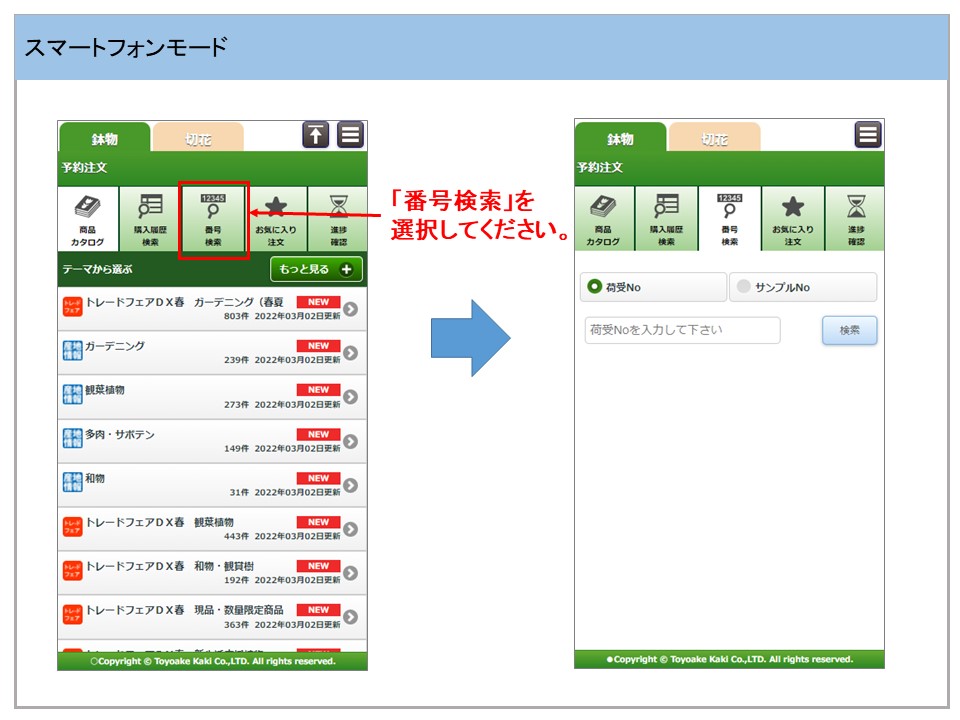Open お気に入り注文 star icon in right phone
Screen dimensions: 960x720
pos(793,219)
